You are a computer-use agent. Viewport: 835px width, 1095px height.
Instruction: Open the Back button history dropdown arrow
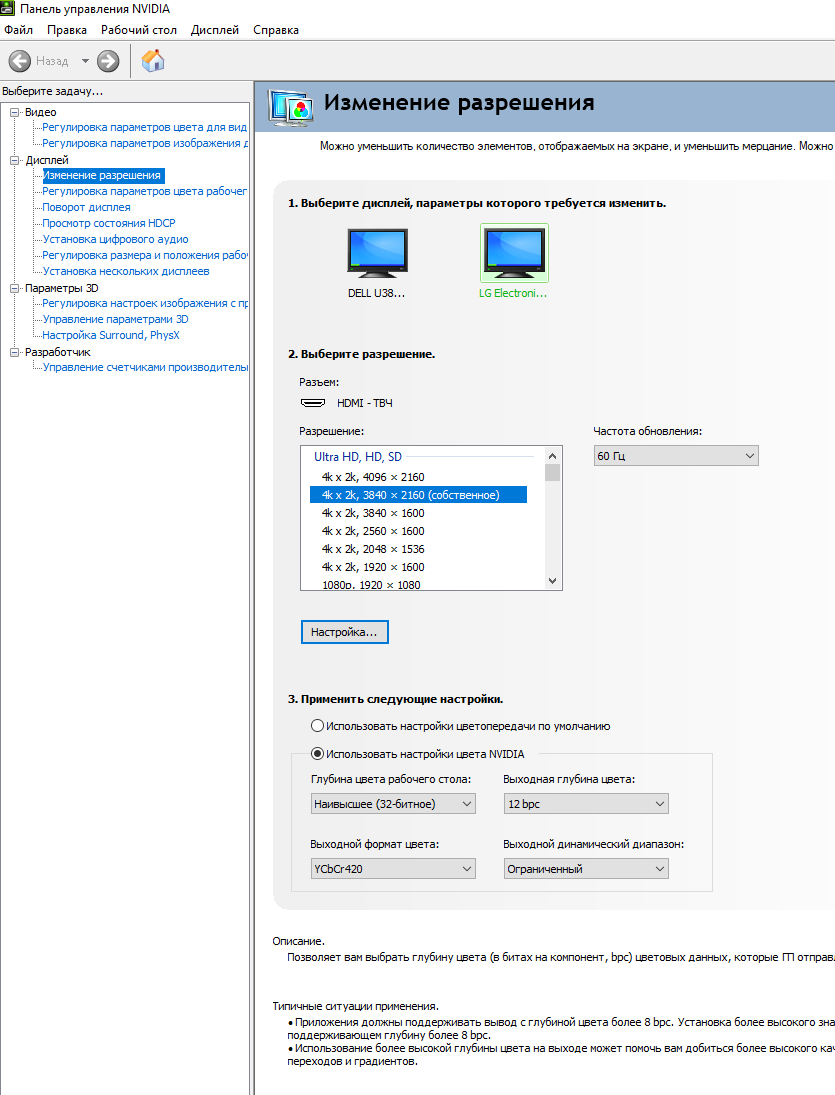coord(85,61)
